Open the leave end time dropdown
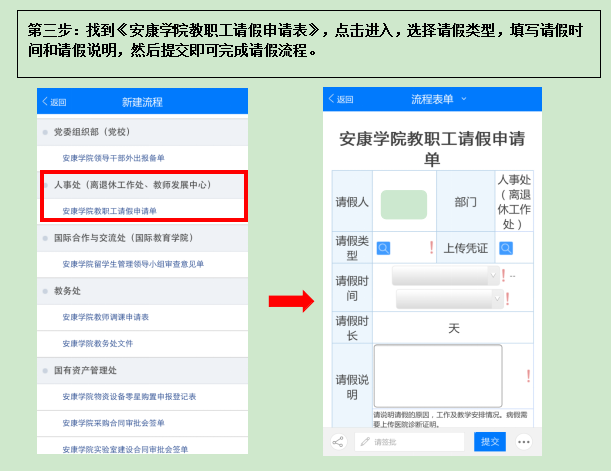Viewport: 611px width, 471px height. tap(448, 298)
